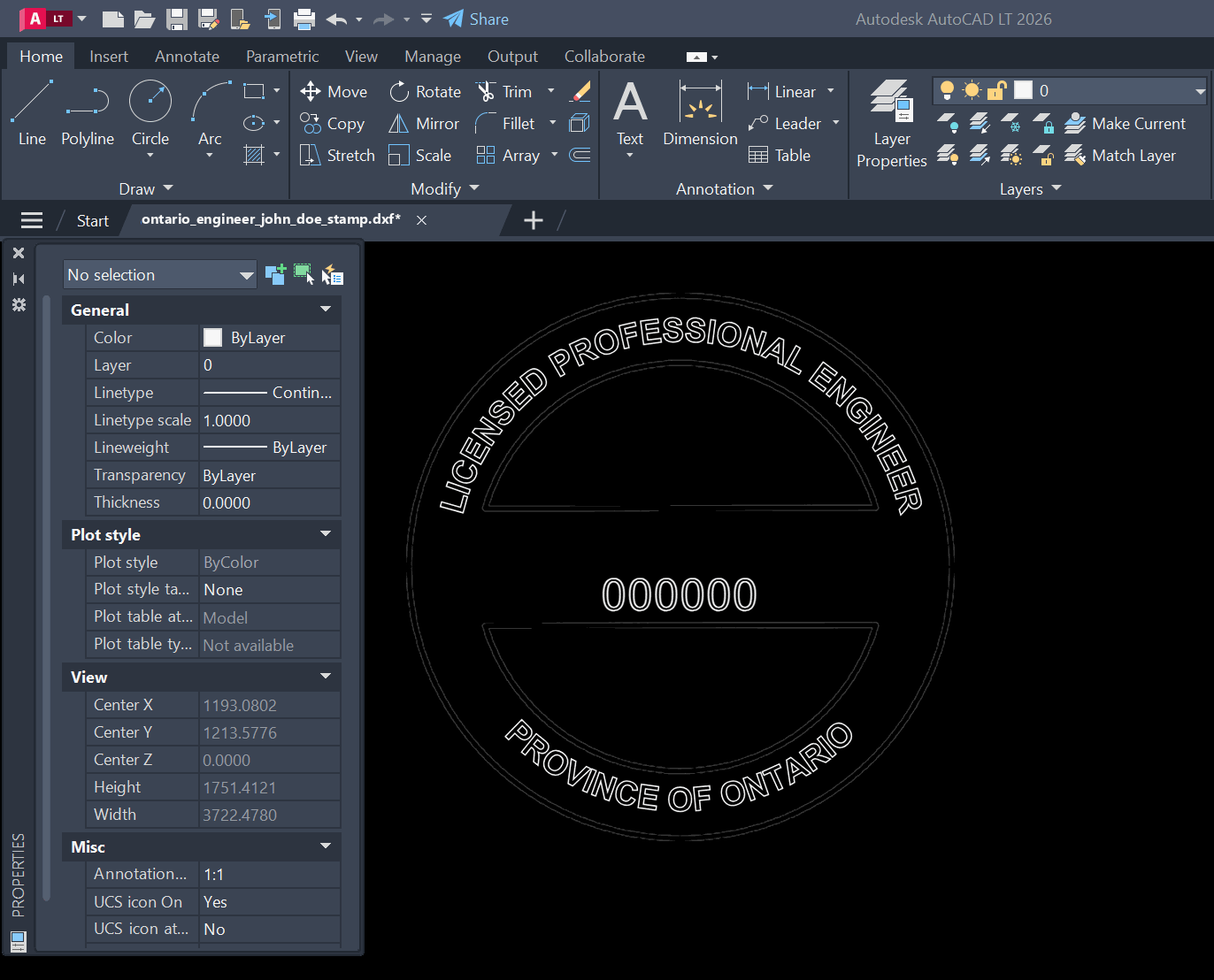Insert a Table
The width and height of the screenshot is (1214, 980).
(780, 156)
